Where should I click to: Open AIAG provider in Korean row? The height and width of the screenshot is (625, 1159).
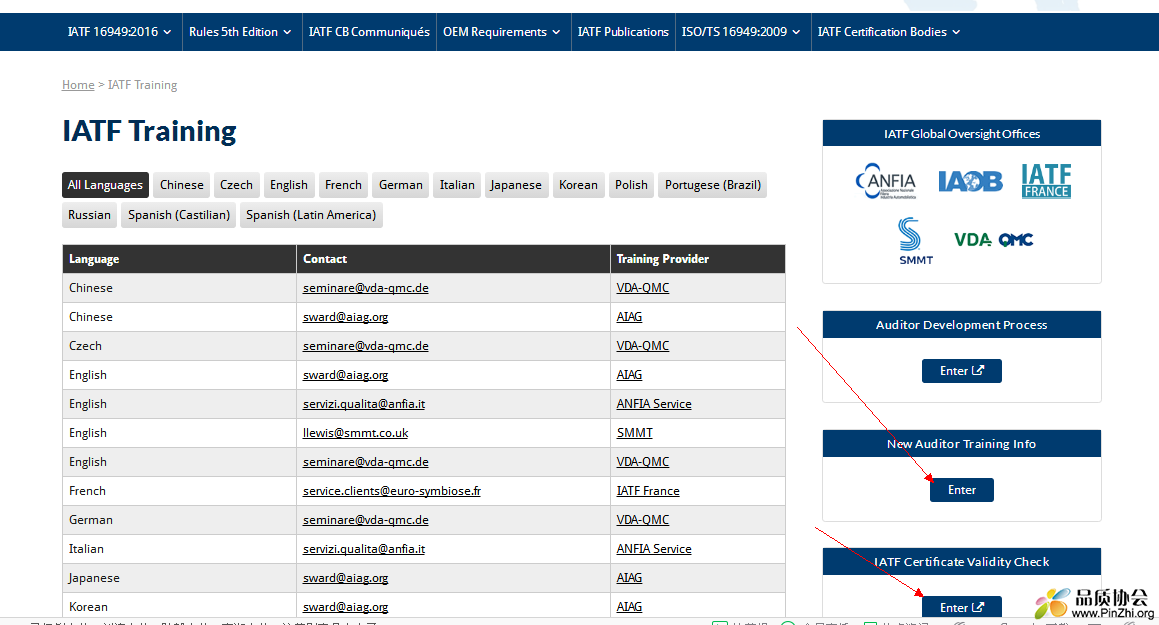(x=629, y=607)
